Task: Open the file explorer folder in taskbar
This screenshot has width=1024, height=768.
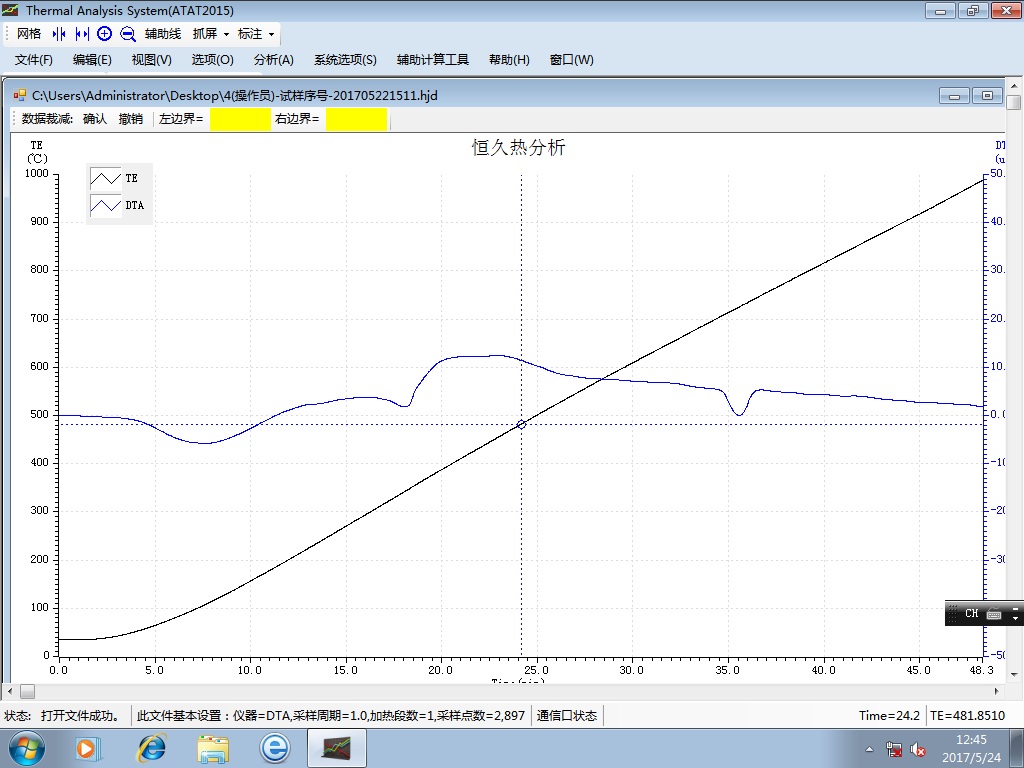Action: coord(213,747)
